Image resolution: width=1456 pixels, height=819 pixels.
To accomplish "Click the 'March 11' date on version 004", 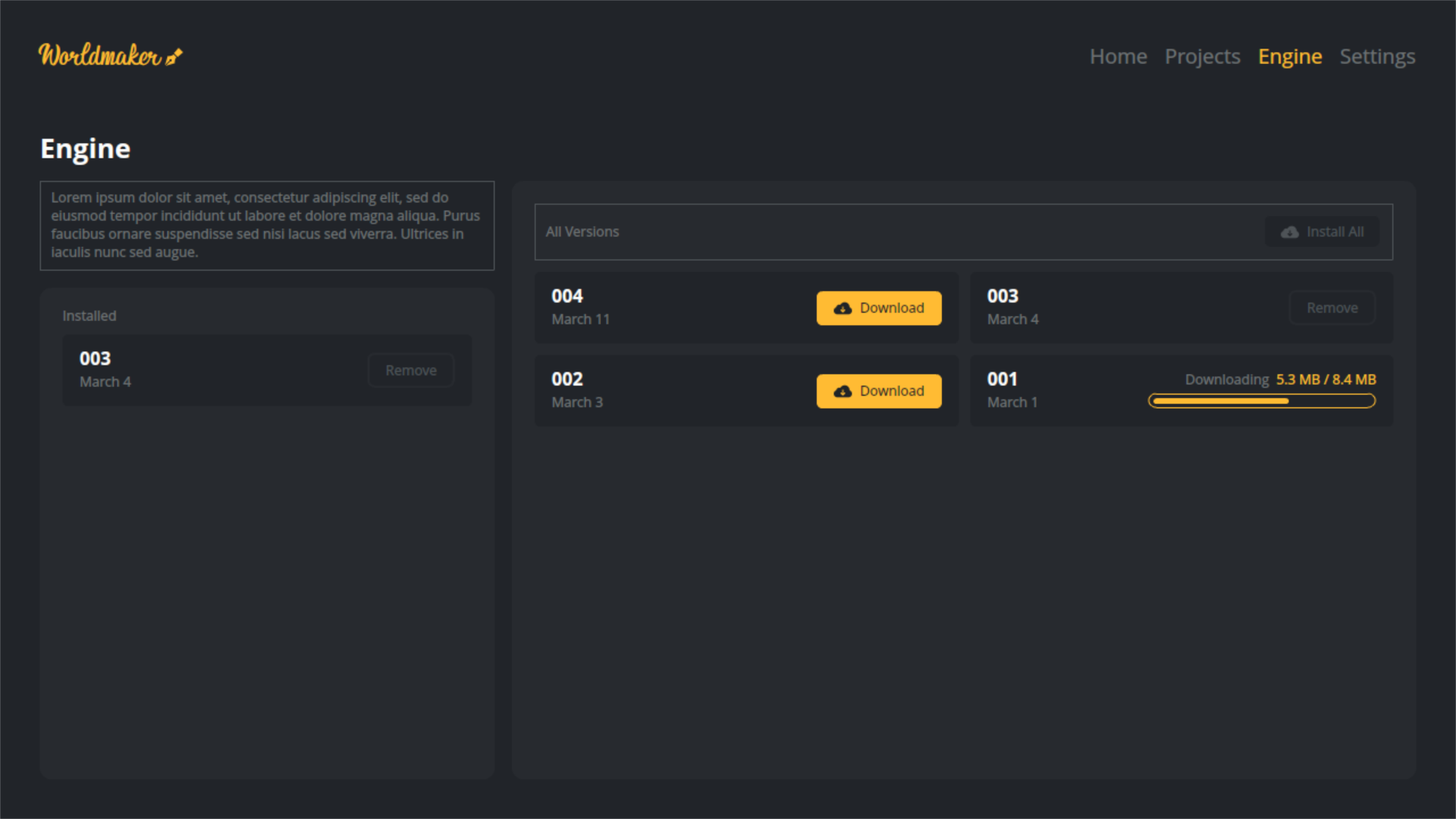I will [x=581, y=319].
